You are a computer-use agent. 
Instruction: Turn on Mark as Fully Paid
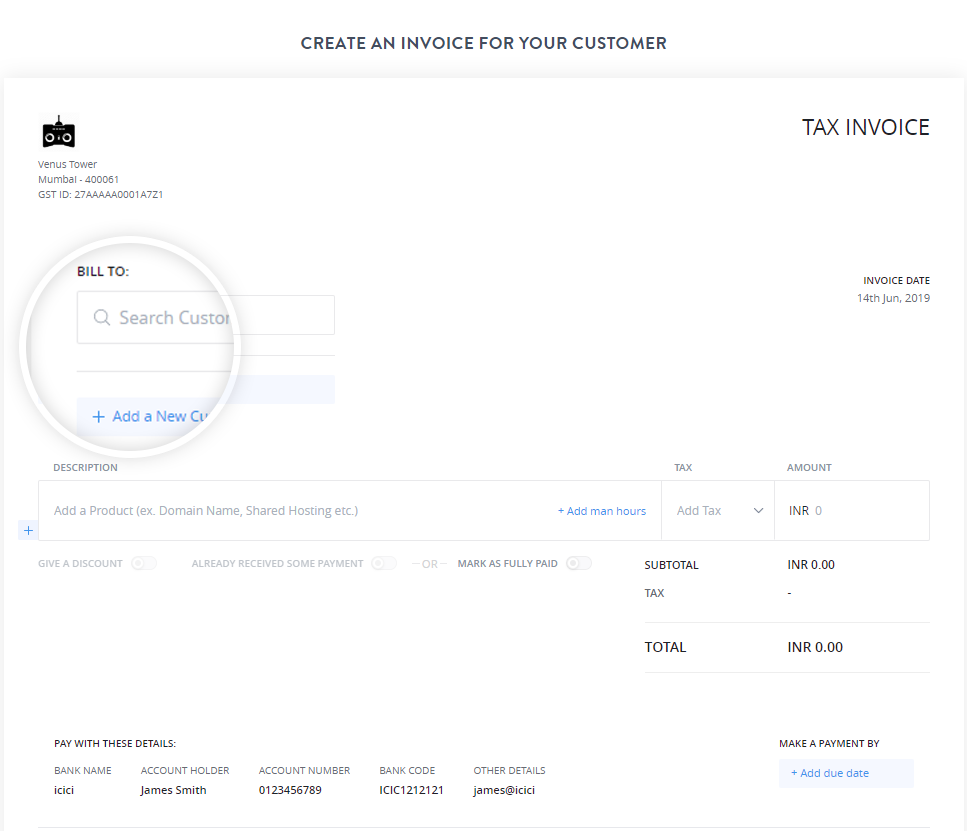point(578,564)
